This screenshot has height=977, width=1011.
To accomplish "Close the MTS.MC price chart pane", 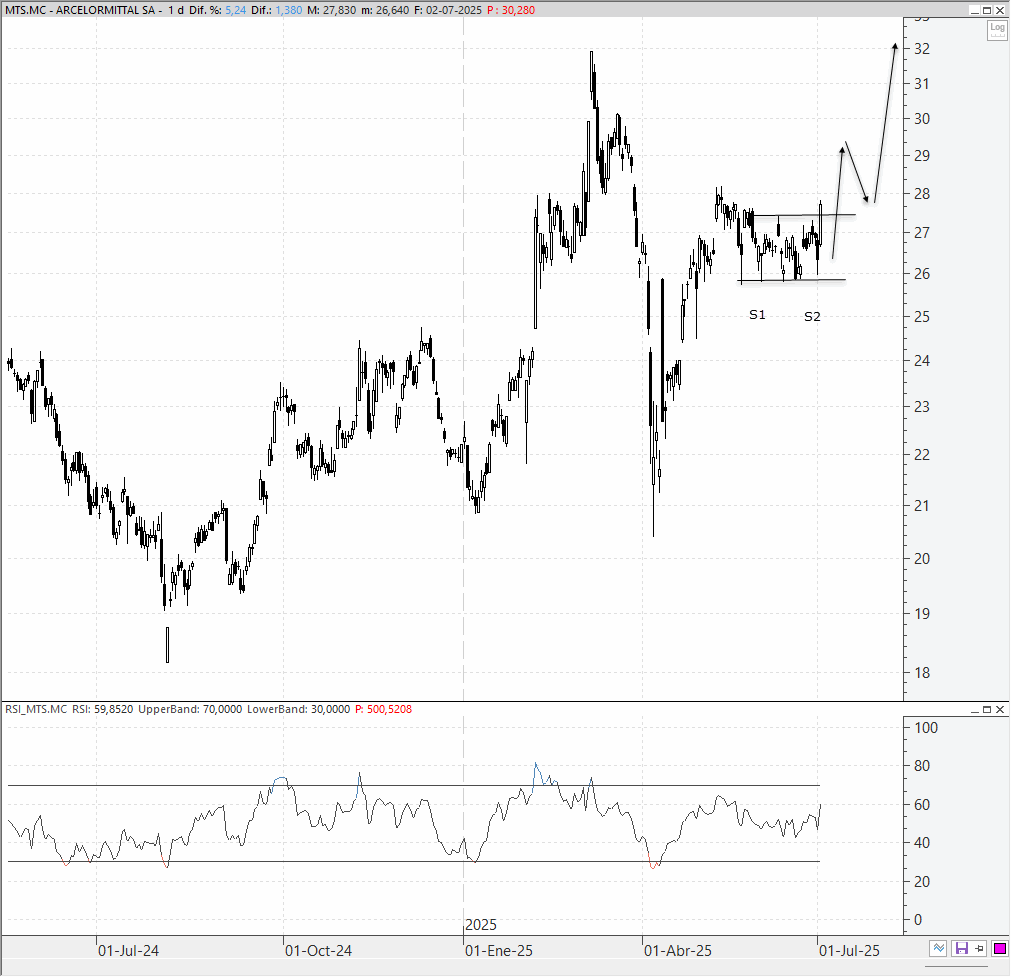I will [999, 10].
